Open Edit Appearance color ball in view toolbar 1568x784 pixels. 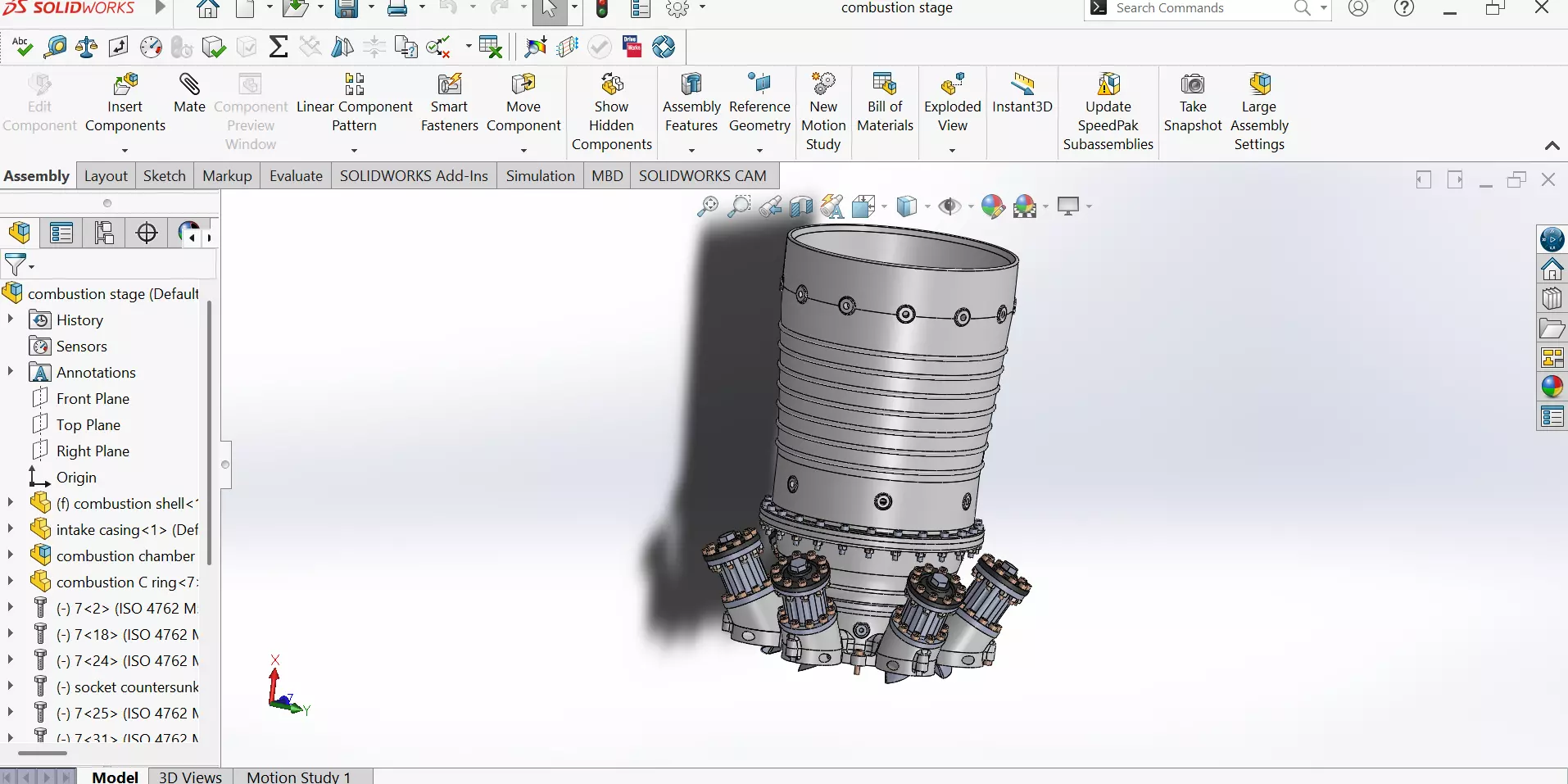pyautogui.click(x=993, y=206)
